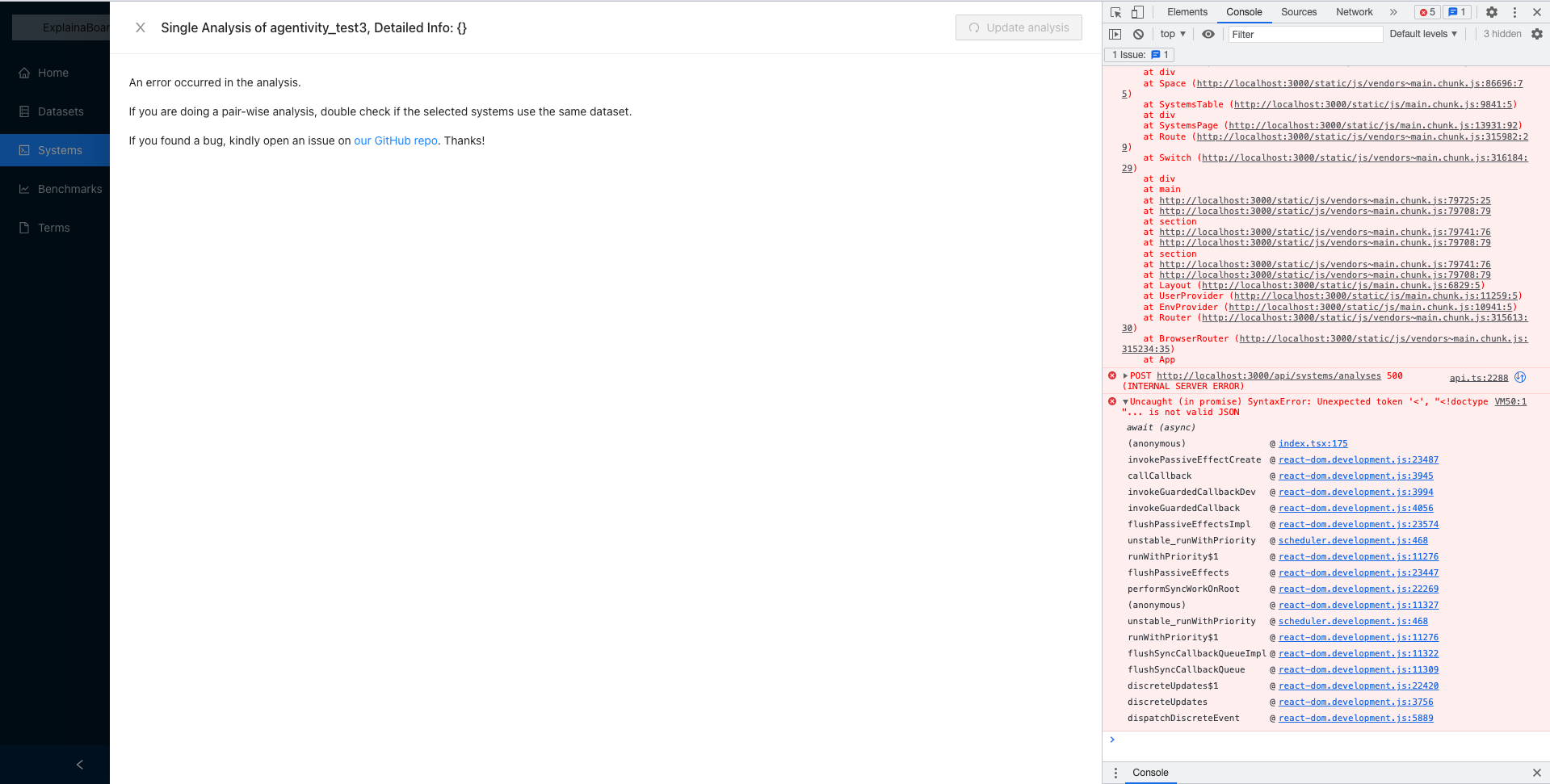Reveal the 3 hidden console messages
This screenshot has height=784, width=1550.
tap(1501, 34)
